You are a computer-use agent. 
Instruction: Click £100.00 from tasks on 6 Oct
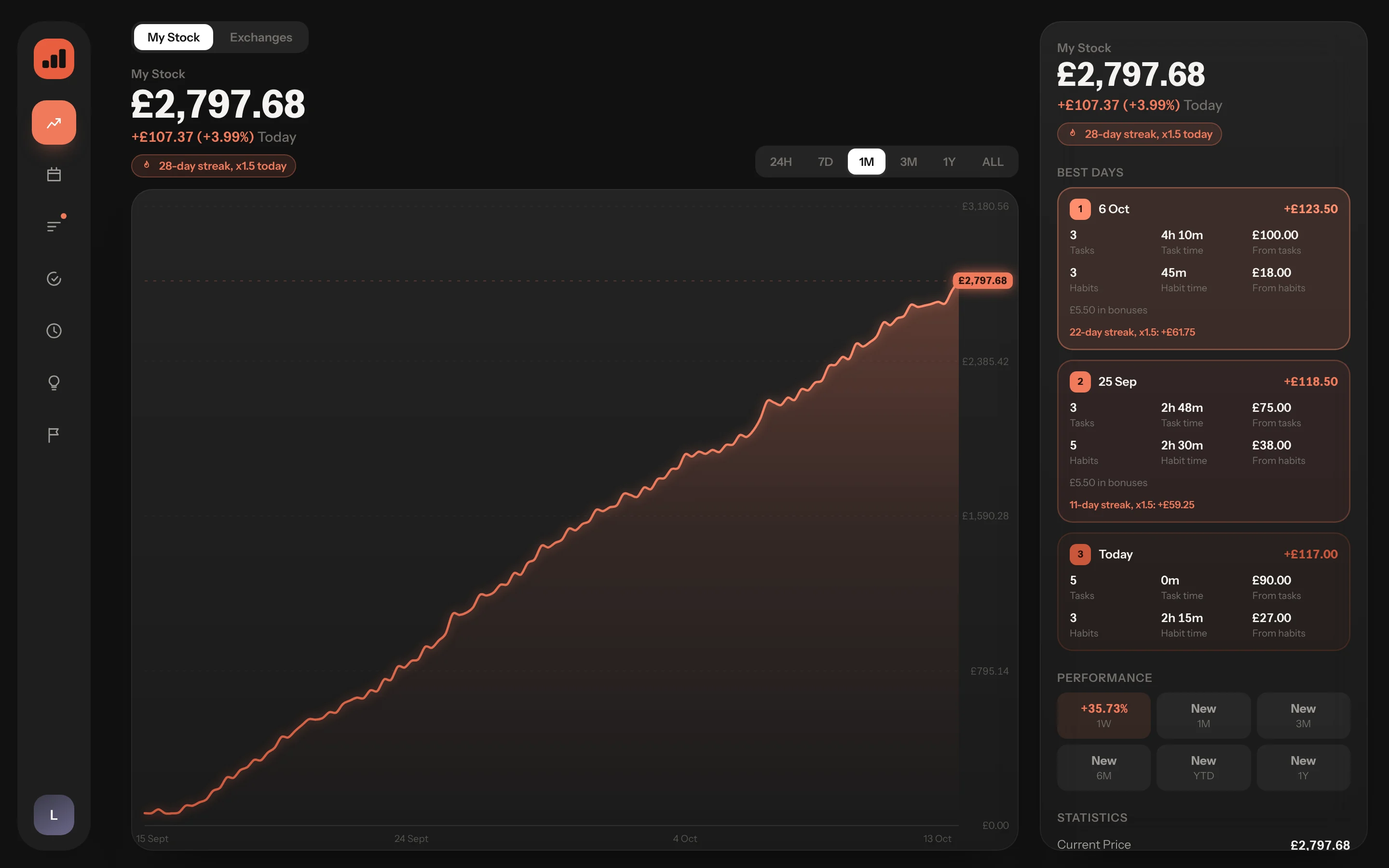click(1275, 235)
